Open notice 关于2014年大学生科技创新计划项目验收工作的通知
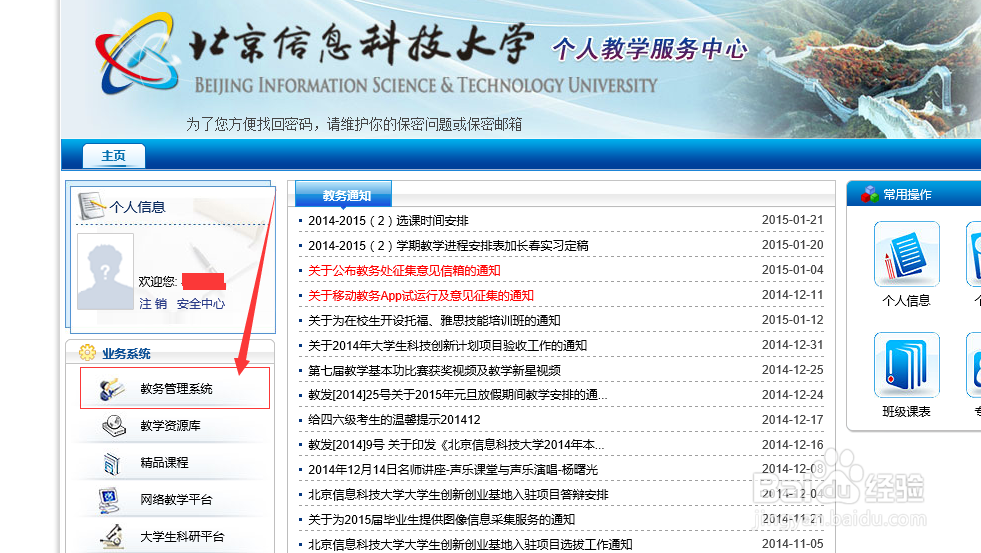 pyautogui.click(x=447, y=346)
